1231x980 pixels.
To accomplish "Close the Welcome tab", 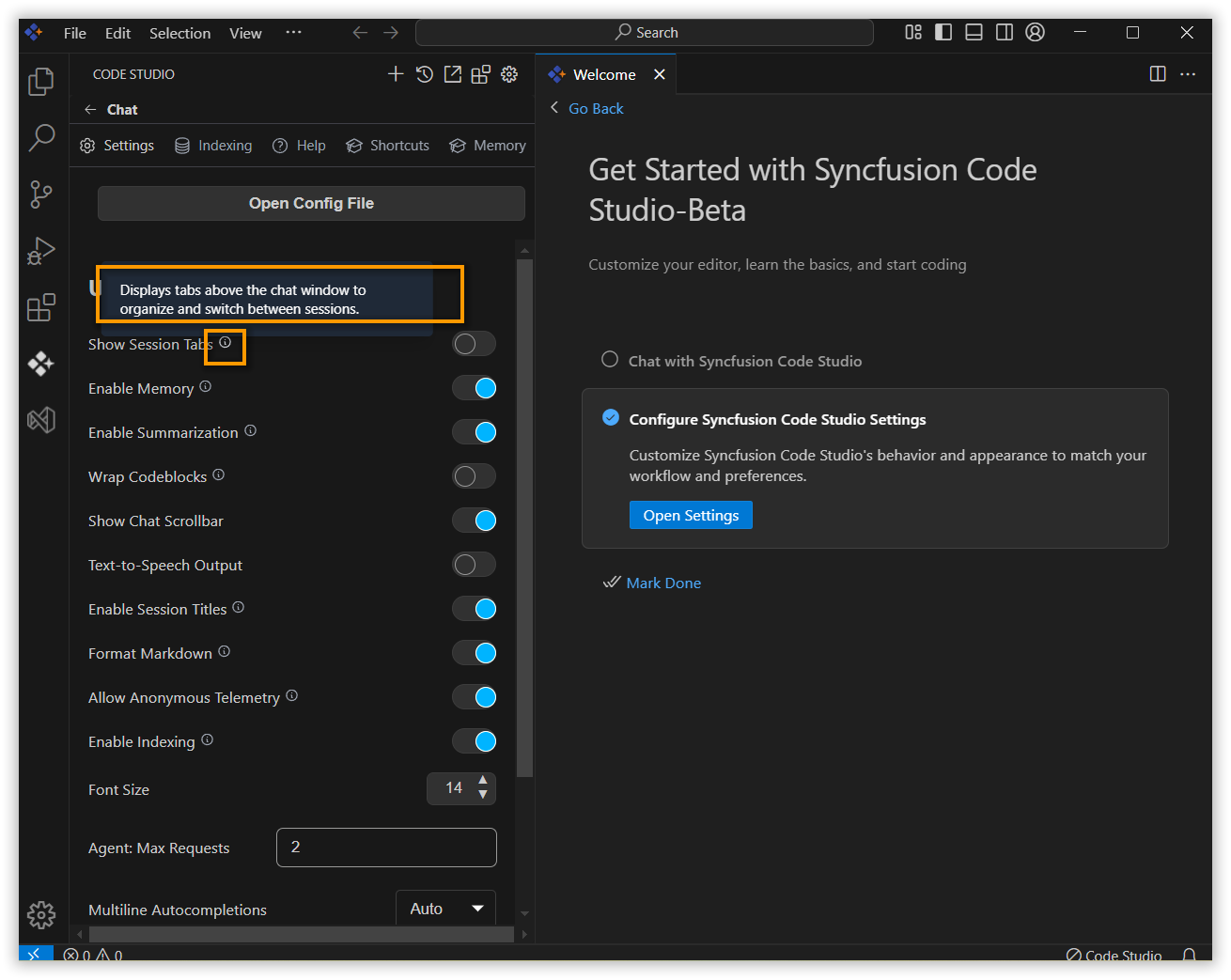I will click(x=660, y=74).
